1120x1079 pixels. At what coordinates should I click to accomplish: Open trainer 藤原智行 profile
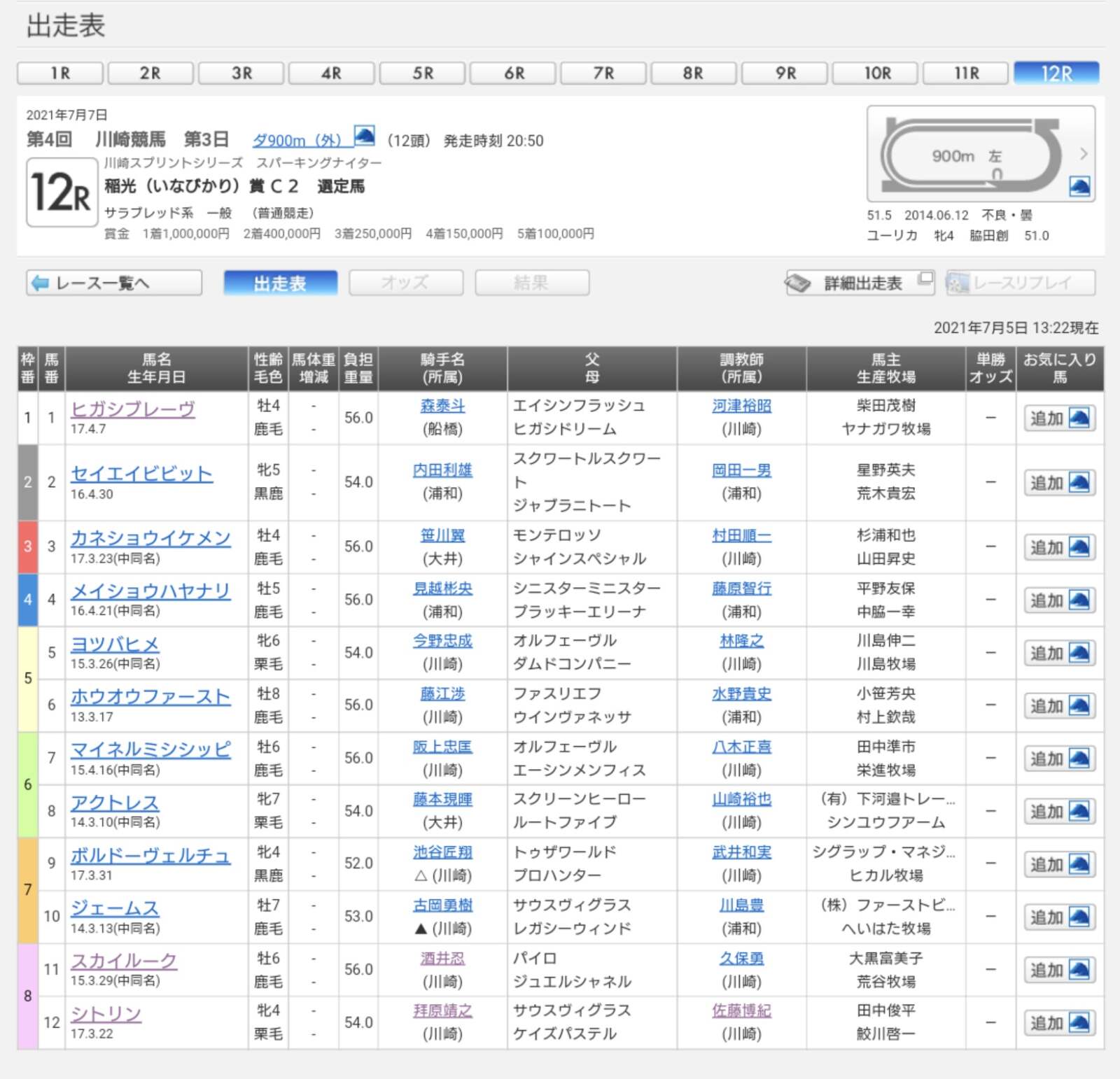(742, 588)
